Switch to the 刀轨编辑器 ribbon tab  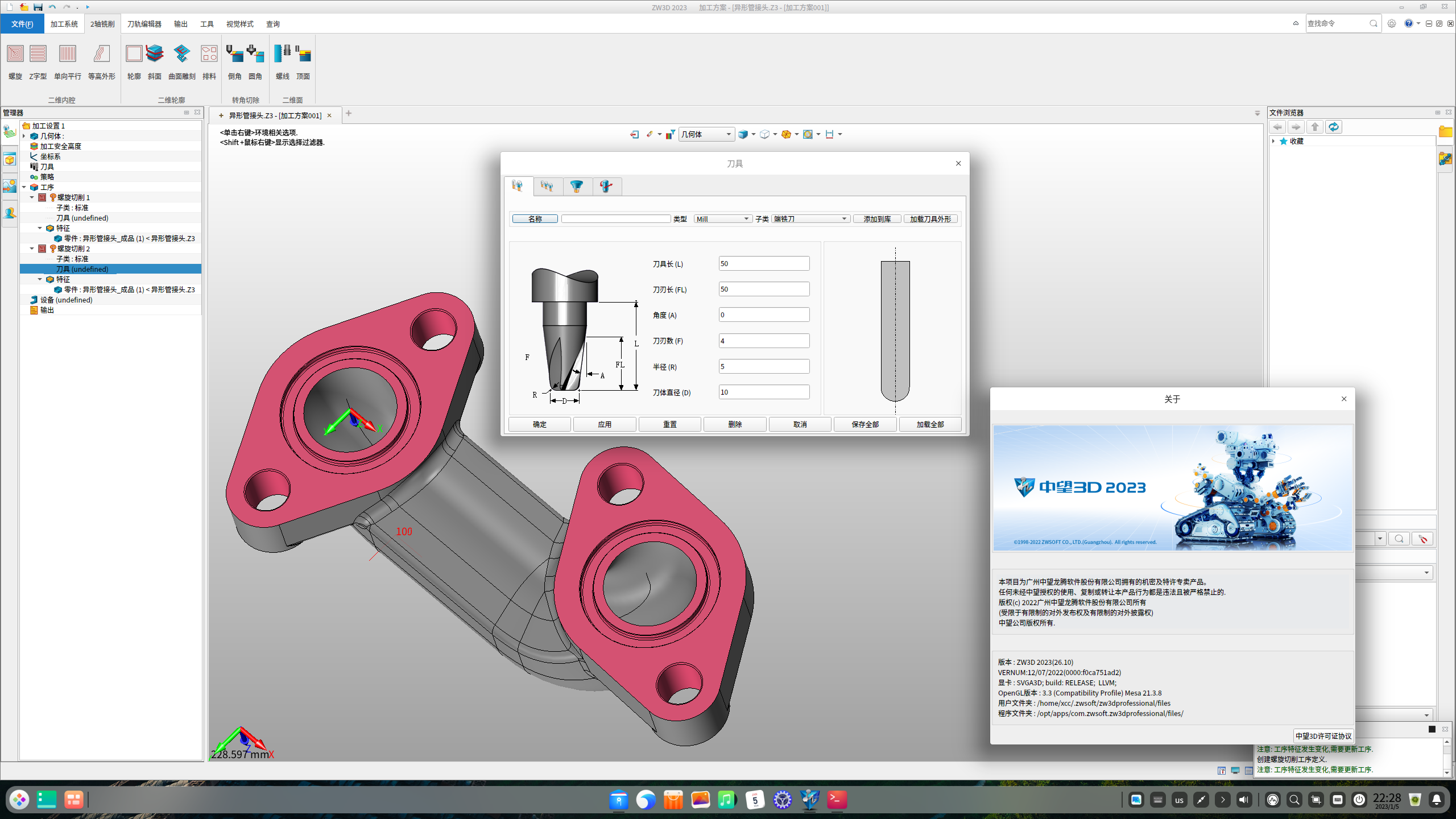tap(143, 23)
